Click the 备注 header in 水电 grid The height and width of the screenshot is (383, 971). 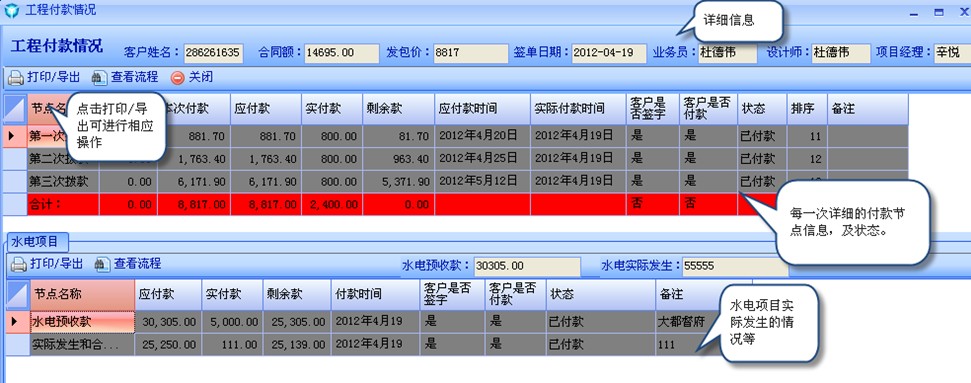click(703, 294)
